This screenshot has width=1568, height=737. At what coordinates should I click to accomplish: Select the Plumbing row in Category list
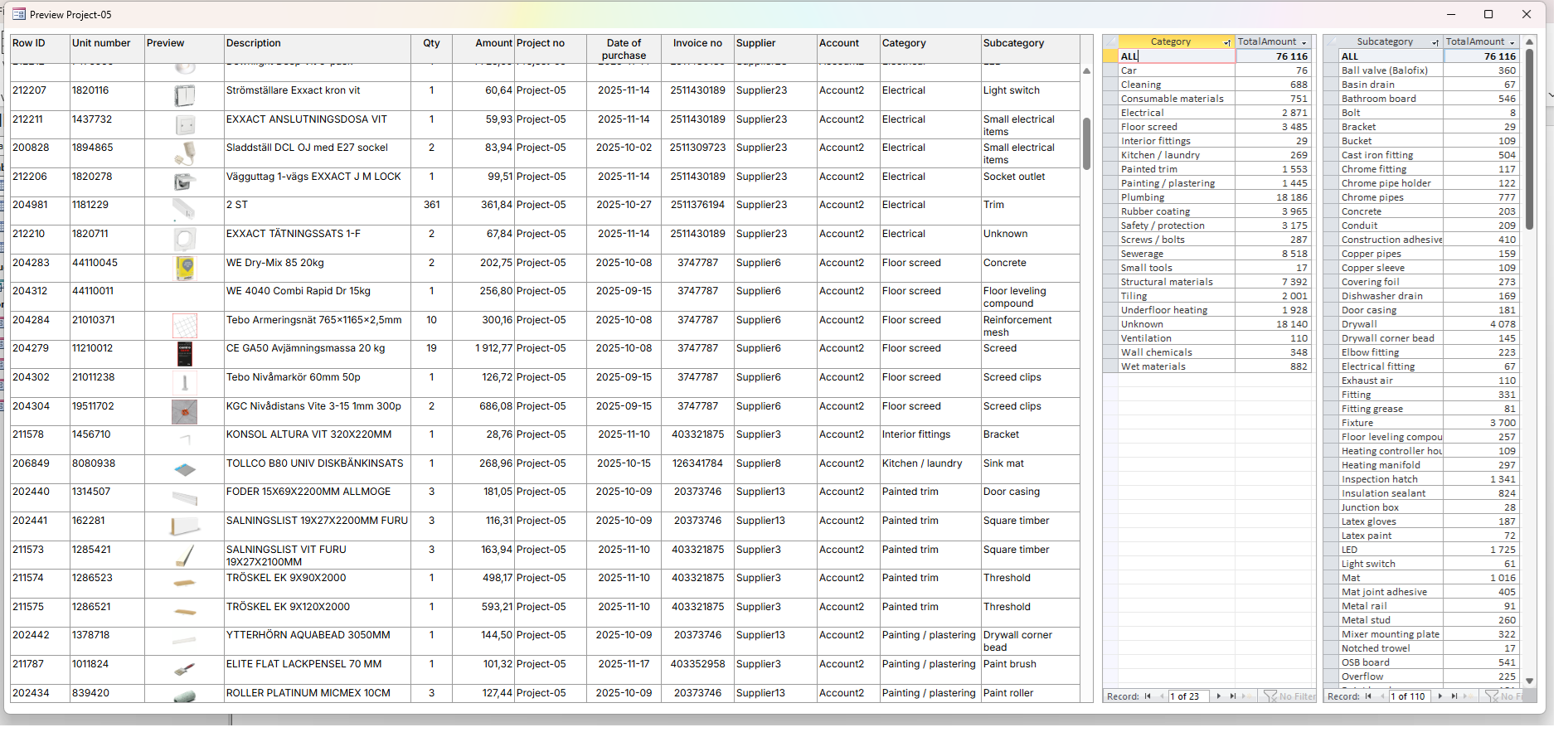[1206, 197]
